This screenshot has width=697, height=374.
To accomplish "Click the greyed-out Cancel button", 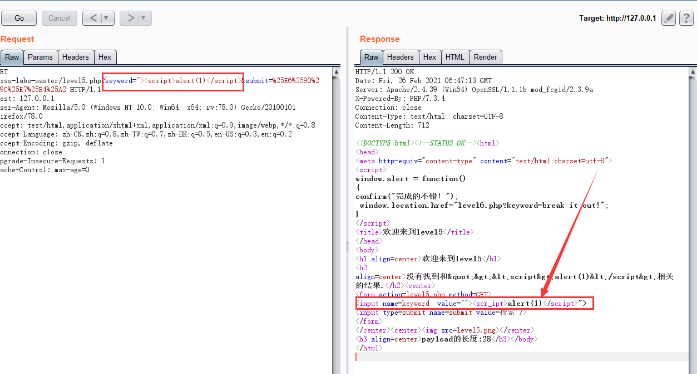I will [59, 18].
